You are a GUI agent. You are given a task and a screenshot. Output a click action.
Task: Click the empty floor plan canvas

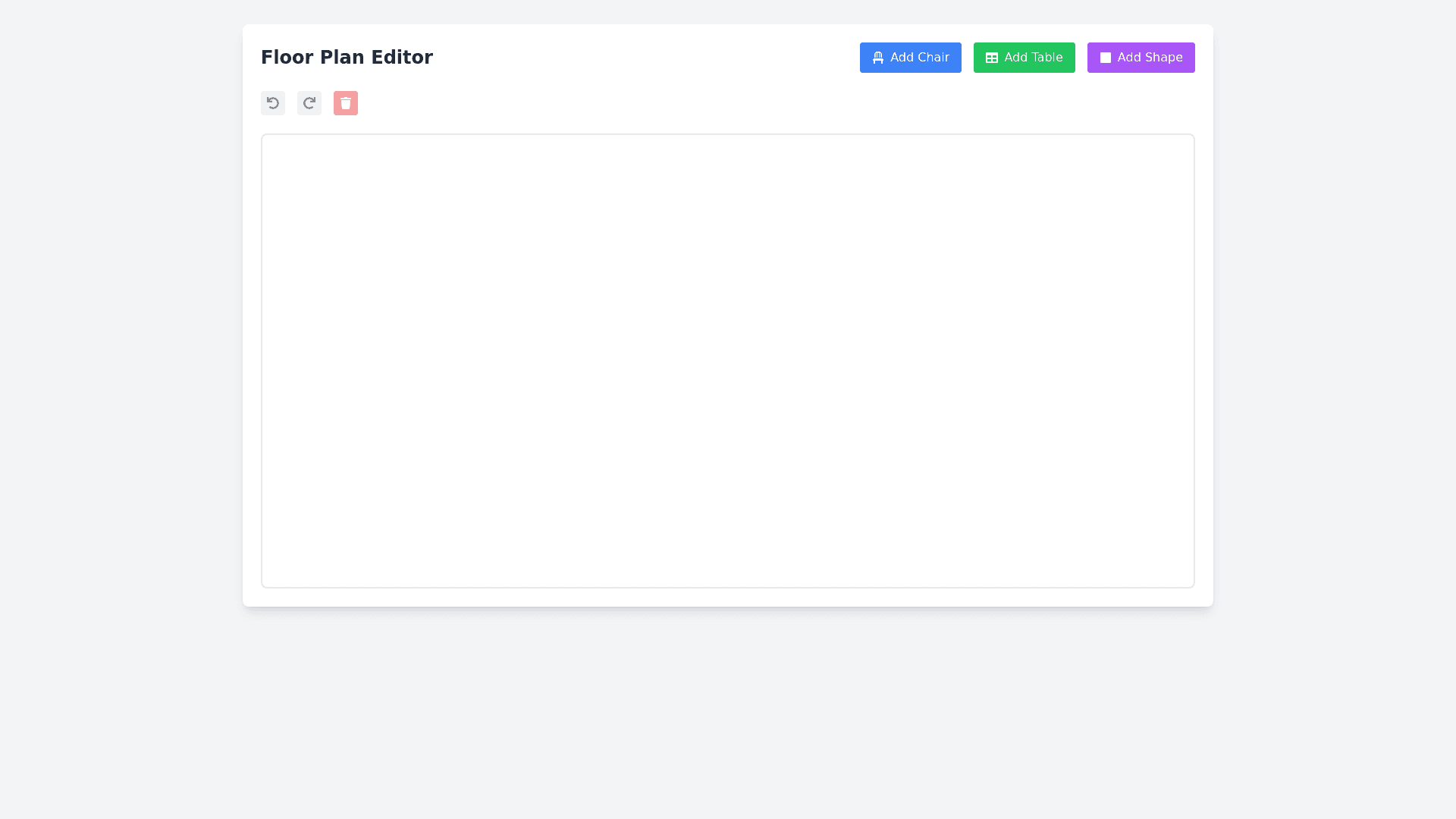pos(728,361)
